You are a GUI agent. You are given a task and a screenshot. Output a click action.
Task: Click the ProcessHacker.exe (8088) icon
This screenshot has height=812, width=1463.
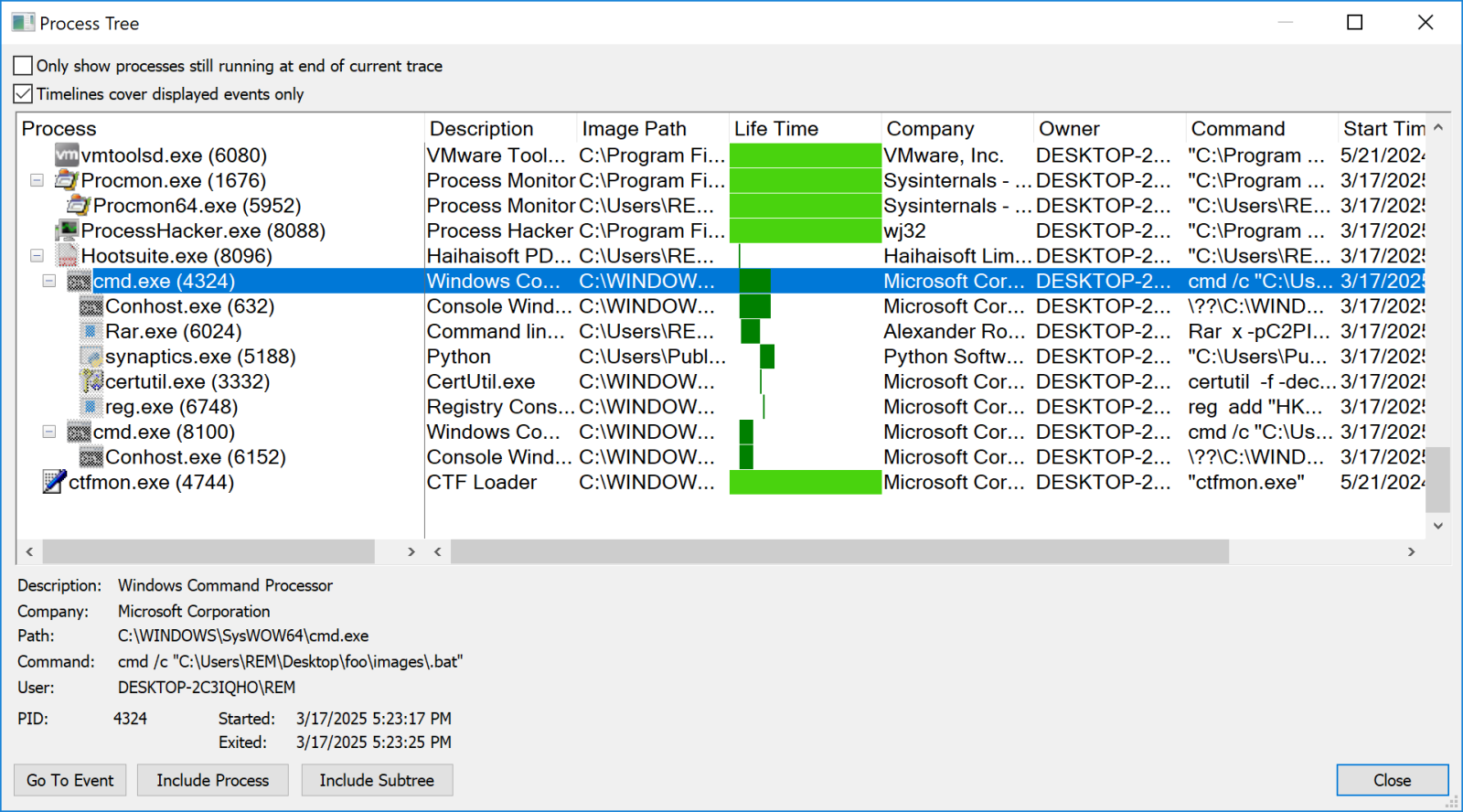(x=67, y=230)
